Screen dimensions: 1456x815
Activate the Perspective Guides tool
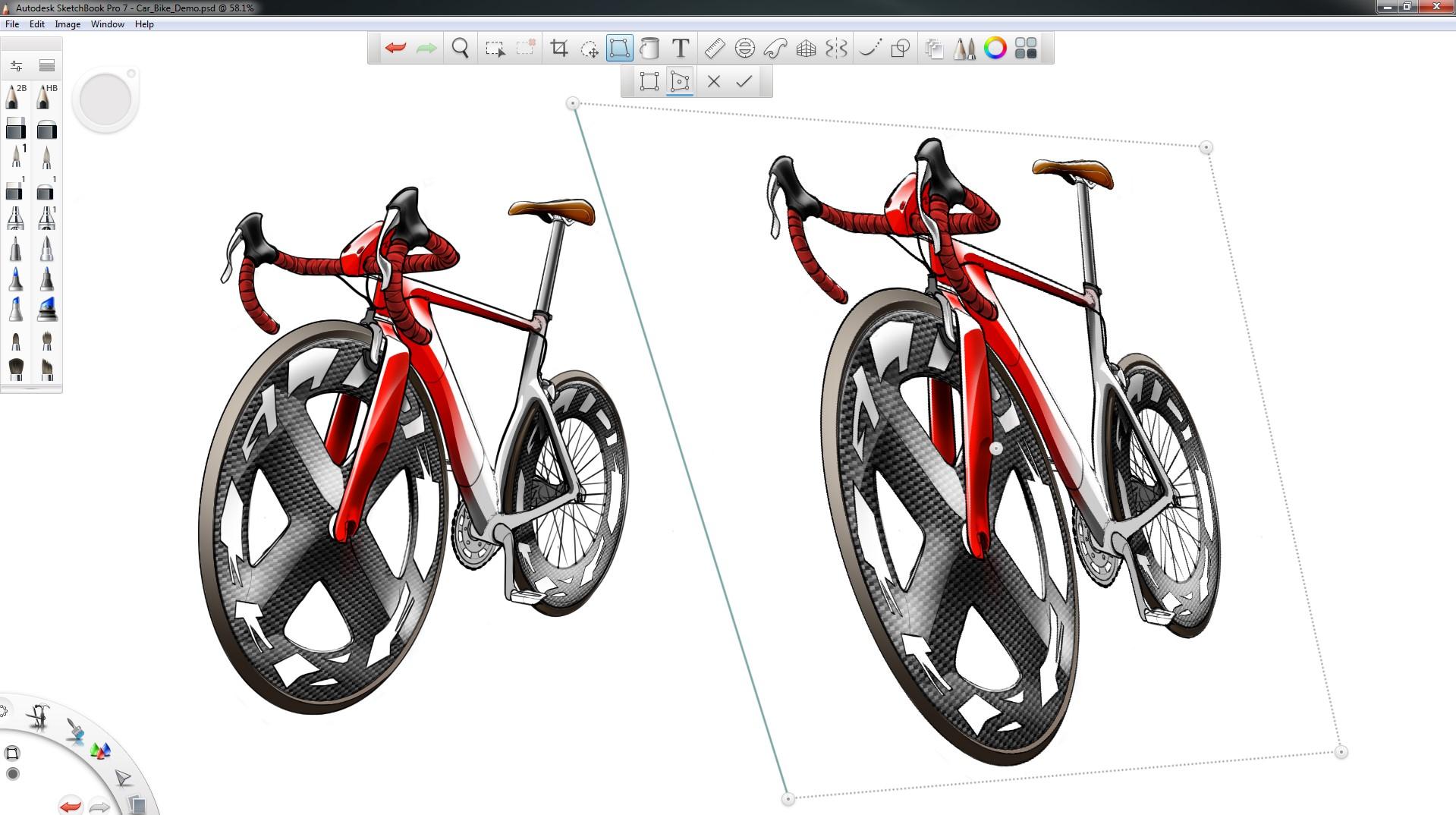pos(805,48)
